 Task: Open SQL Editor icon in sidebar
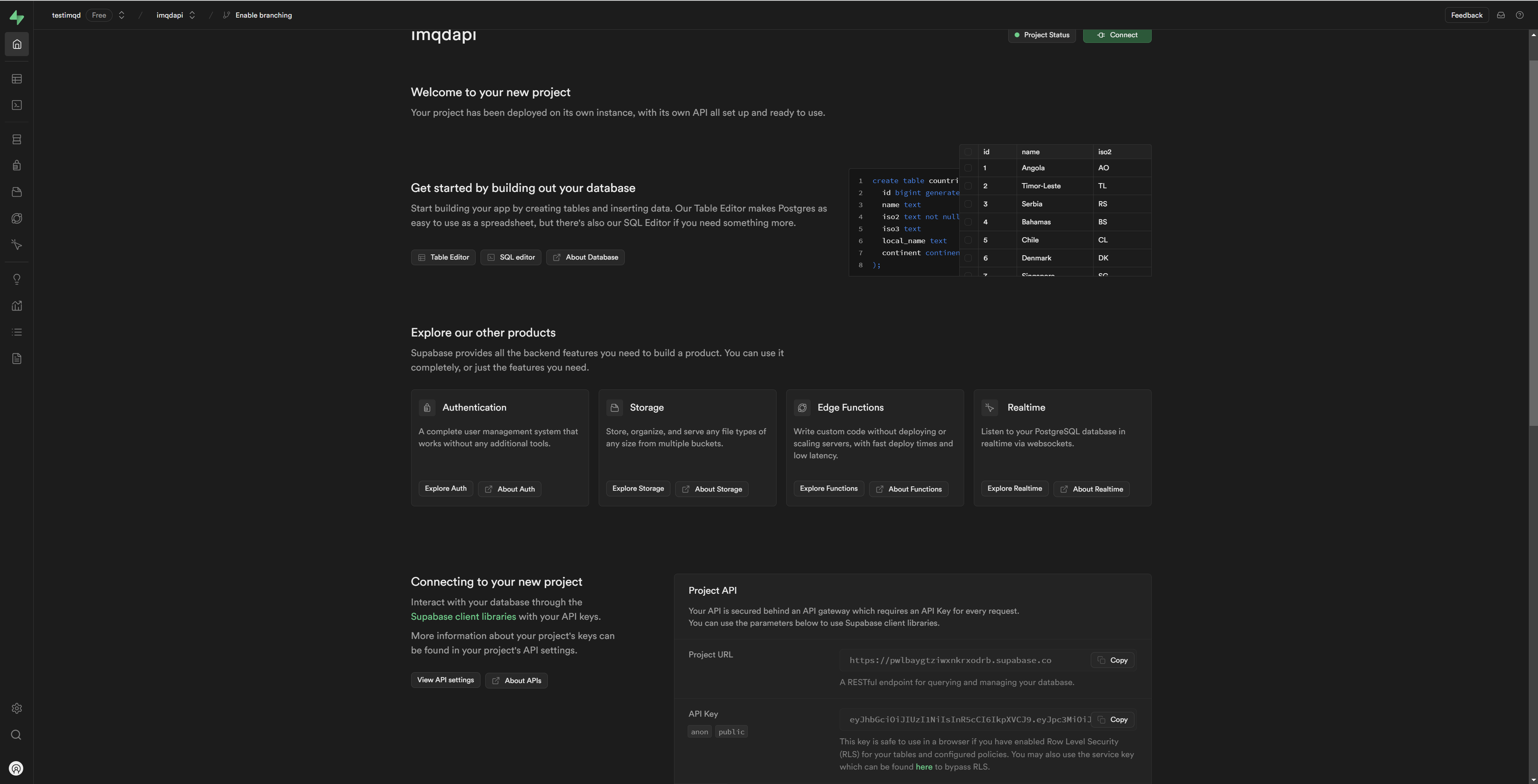click(x=17, y=105)
